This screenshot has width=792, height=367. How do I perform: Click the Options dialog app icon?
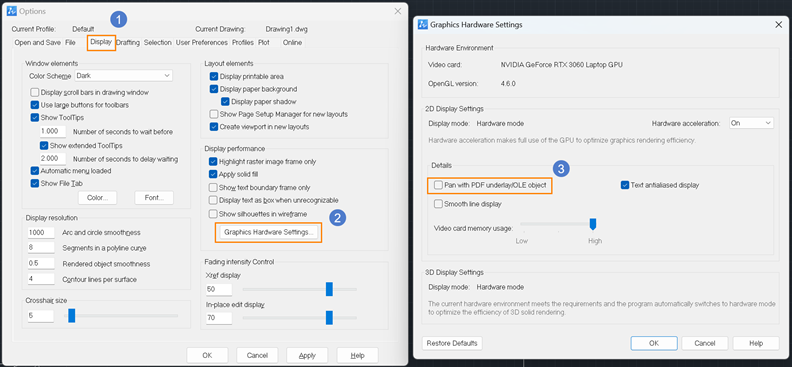pyautogui.click(x=12, y=11)
